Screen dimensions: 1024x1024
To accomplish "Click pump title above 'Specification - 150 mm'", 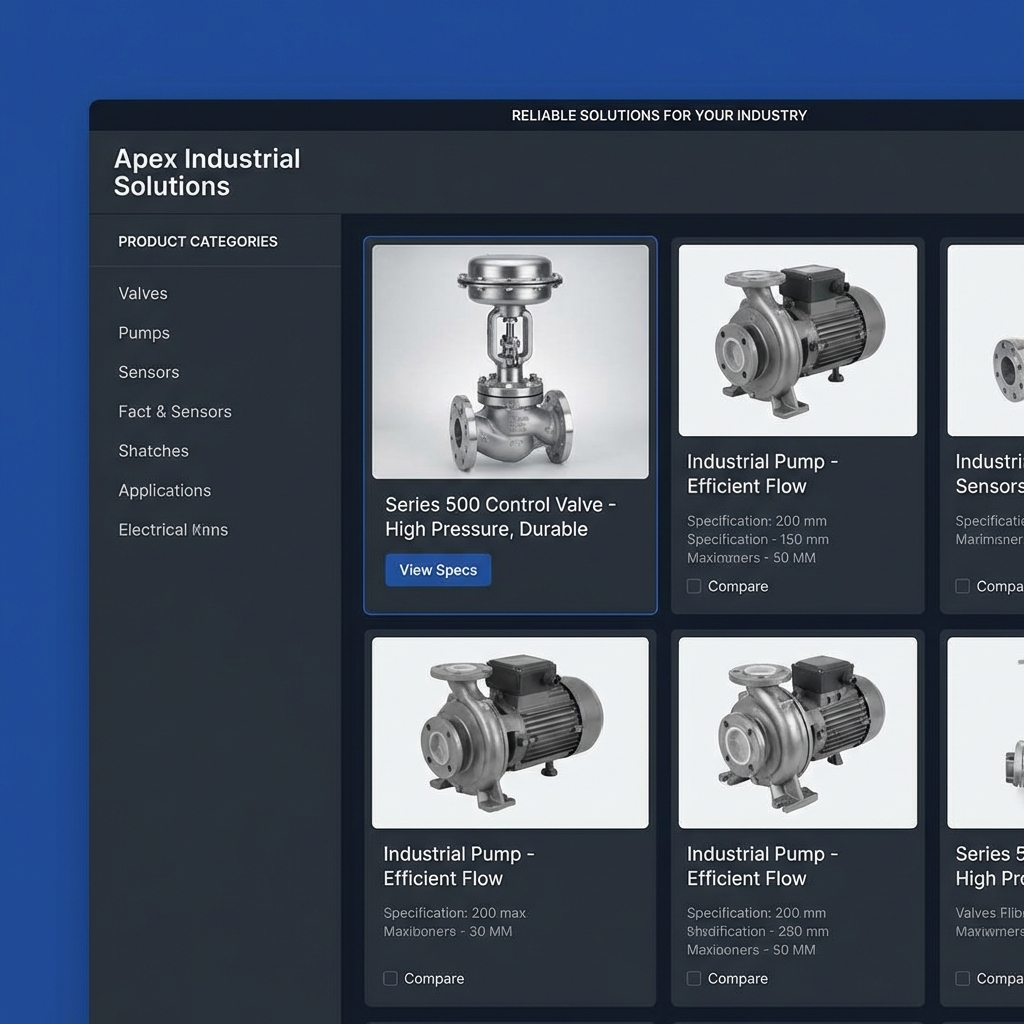I will [x=762, y=473].
